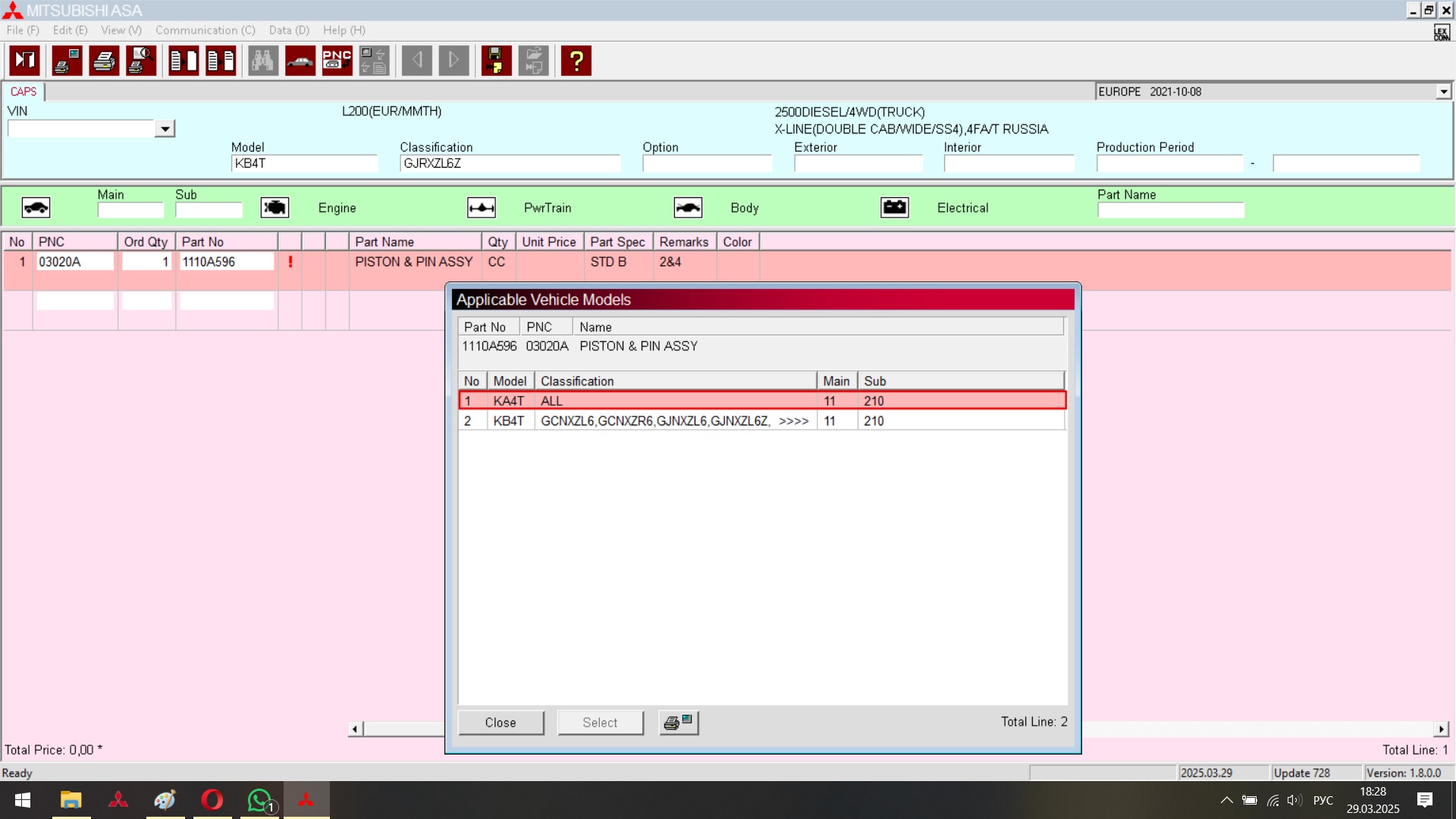Open WhatsApp from the taskbar
This screenshot has height=819, width=1456.
pos(259,800)
